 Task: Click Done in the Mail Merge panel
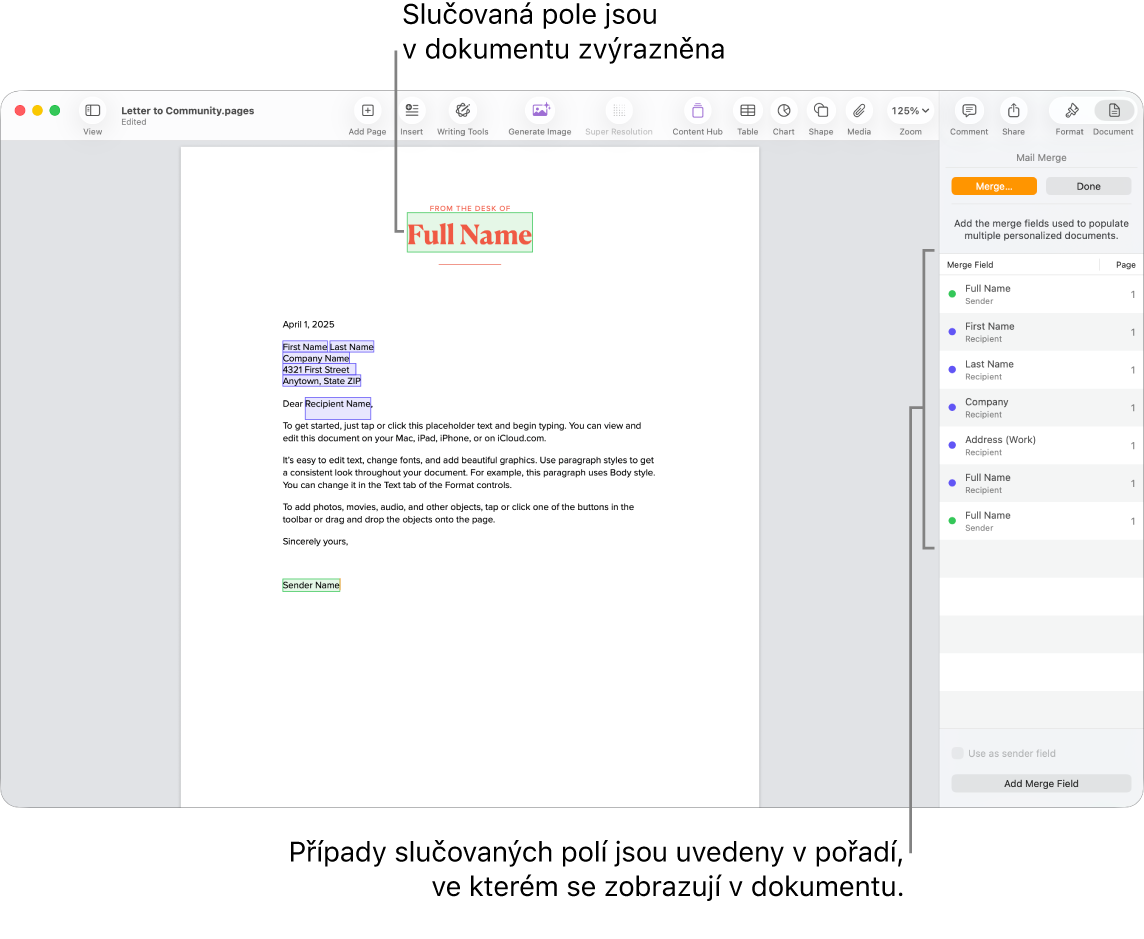[x=1088, y=186]
